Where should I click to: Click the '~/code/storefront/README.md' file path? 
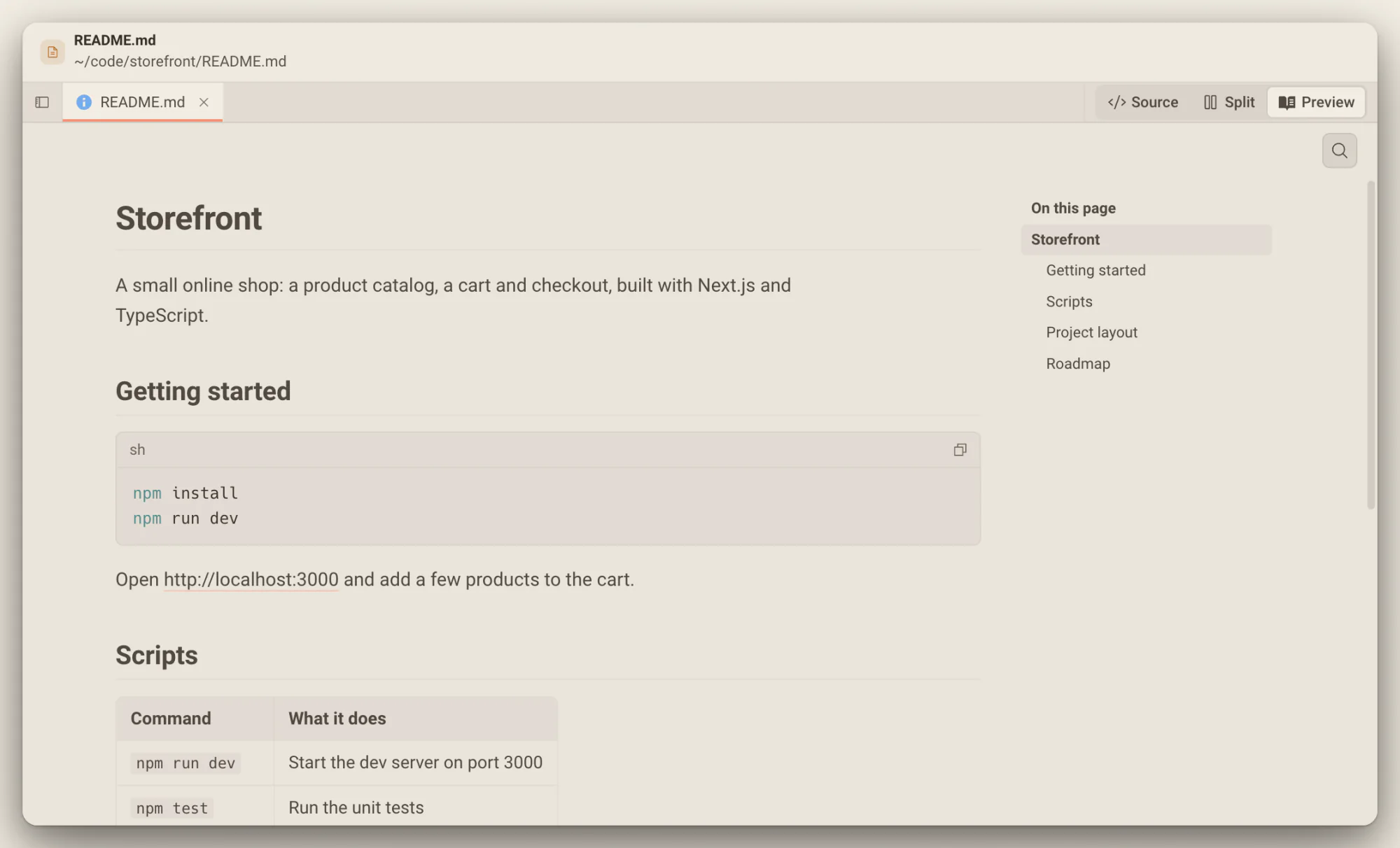click(181, 62)
